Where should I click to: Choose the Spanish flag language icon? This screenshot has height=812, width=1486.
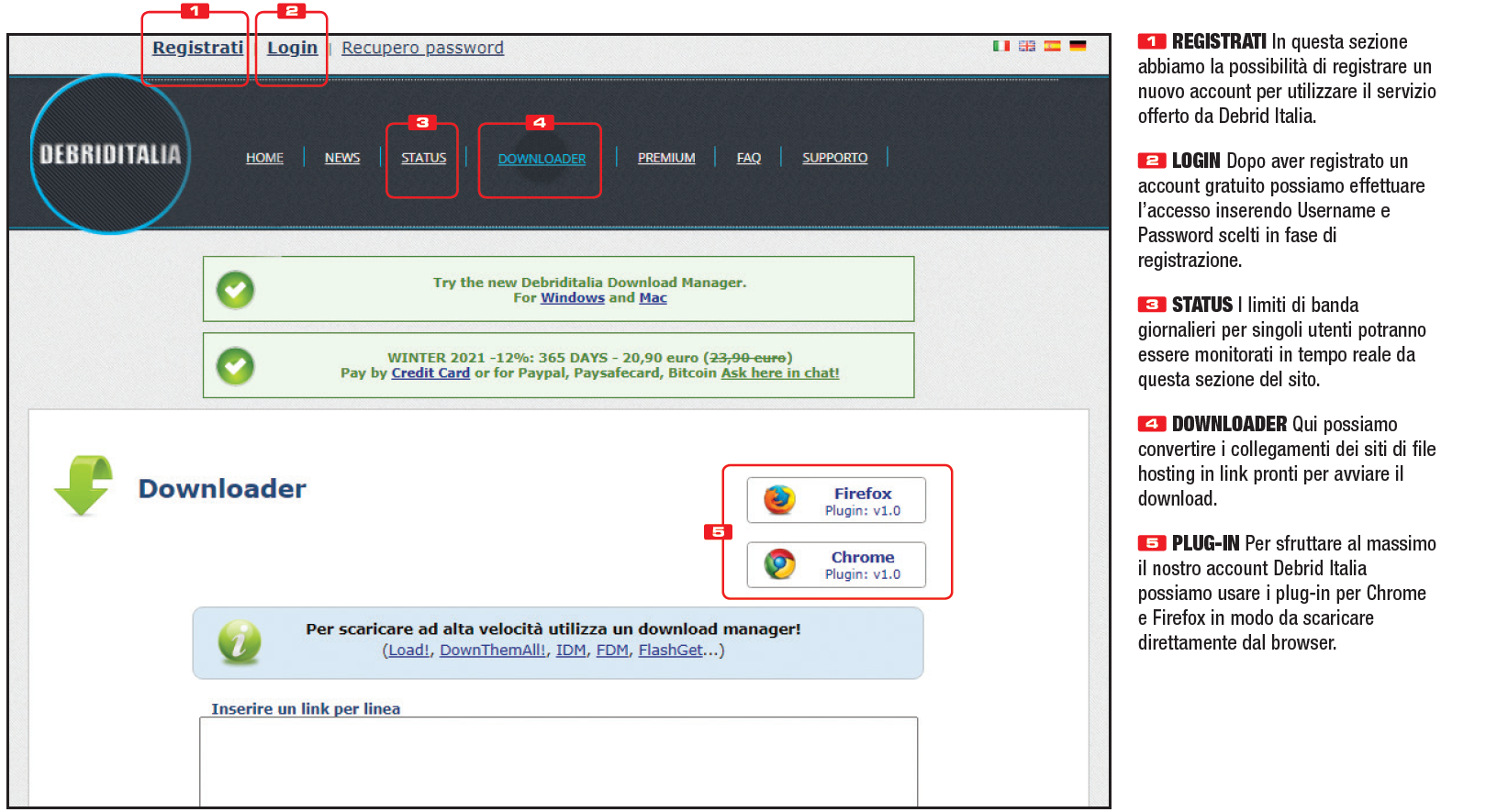click(x=1052, y=46)
